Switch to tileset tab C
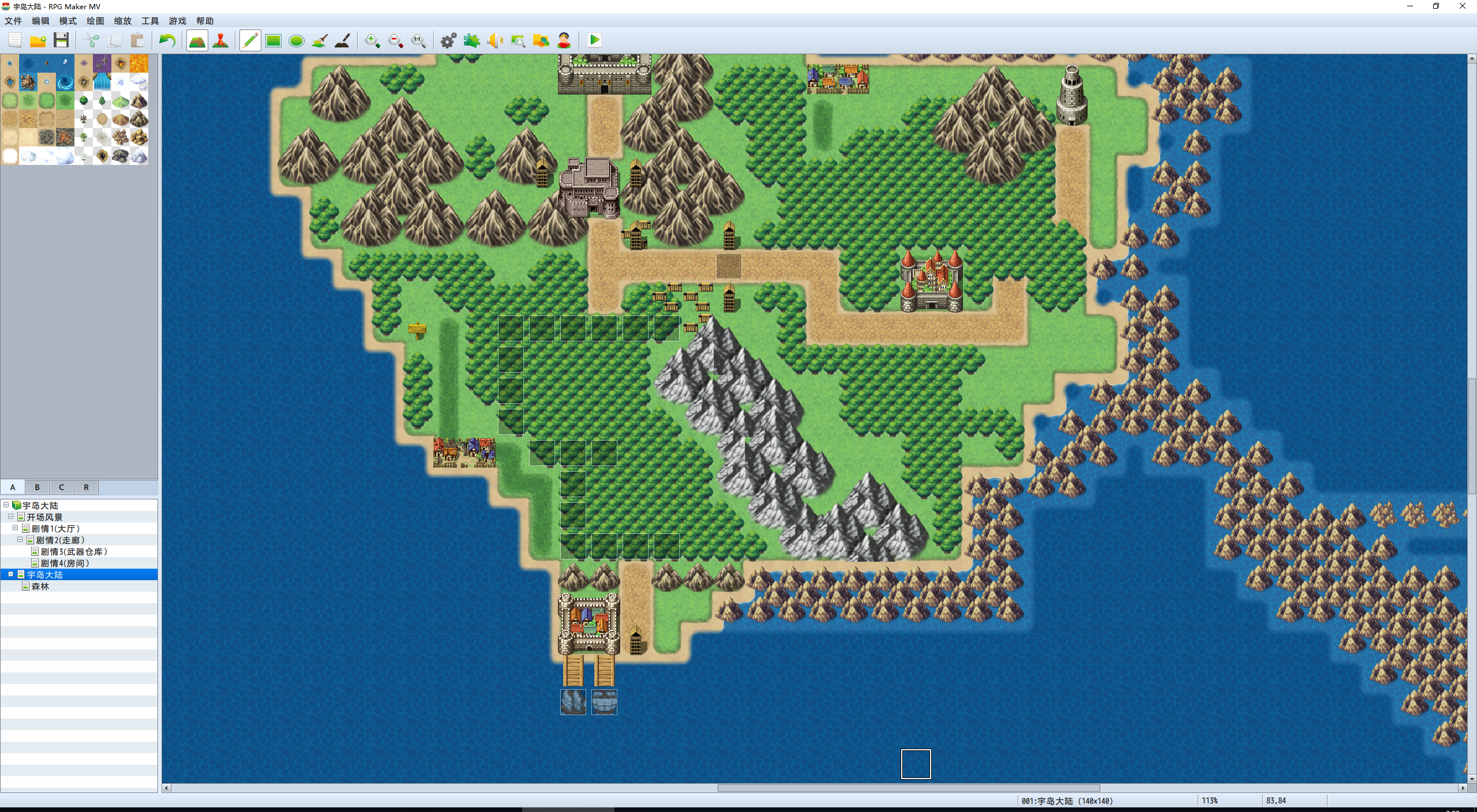The image size is (1477, 812). pyautogui.click(x=62, y=487)
